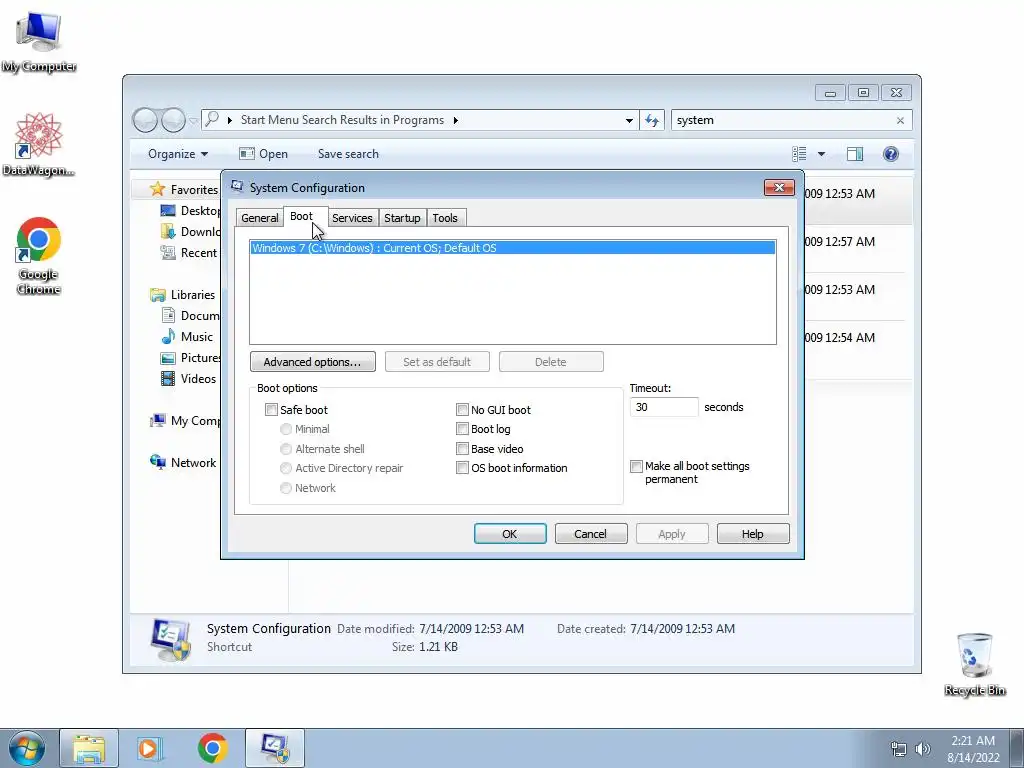1024x768 pixels.
Task: Select the Alternate shell radio button
Action: click(x=285, y=449)
